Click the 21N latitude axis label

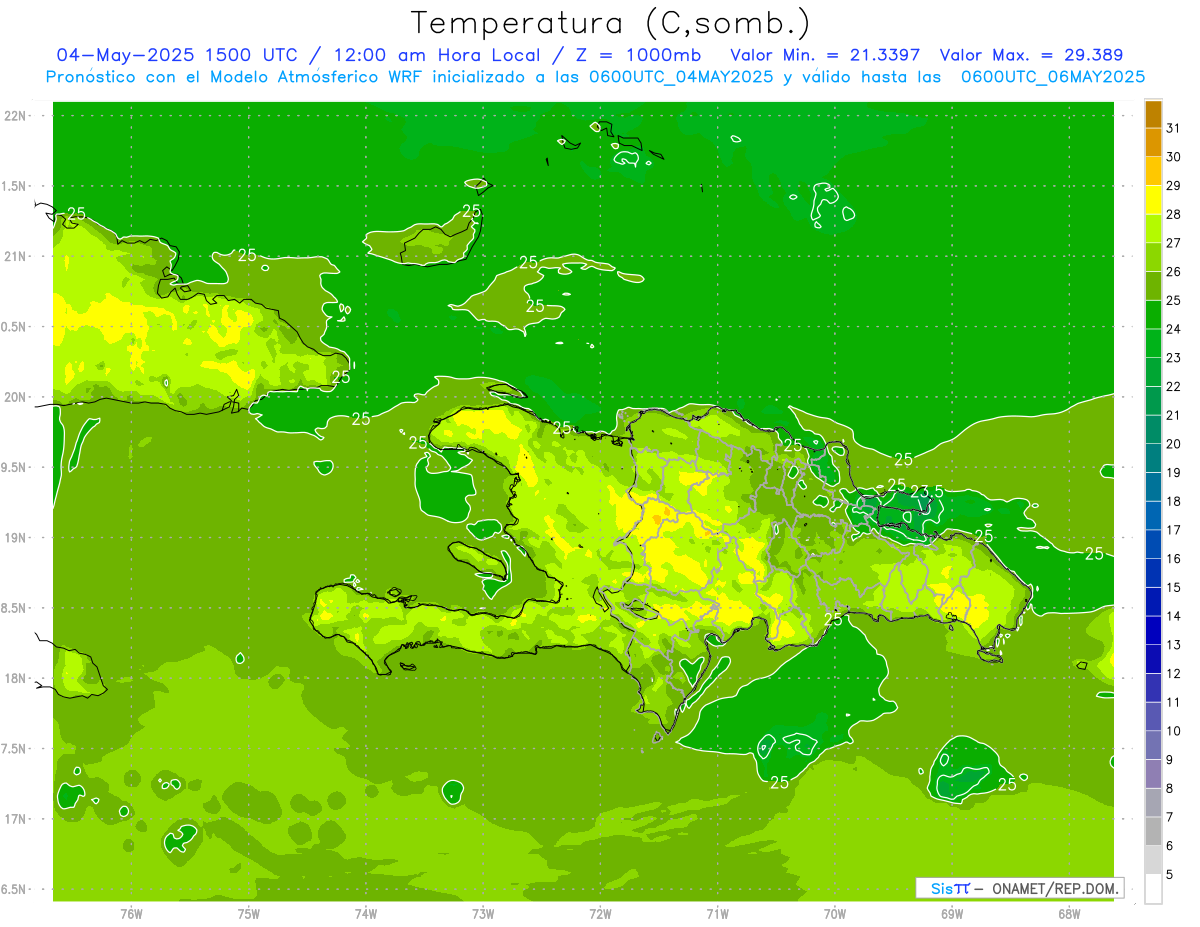coord(14,257)
